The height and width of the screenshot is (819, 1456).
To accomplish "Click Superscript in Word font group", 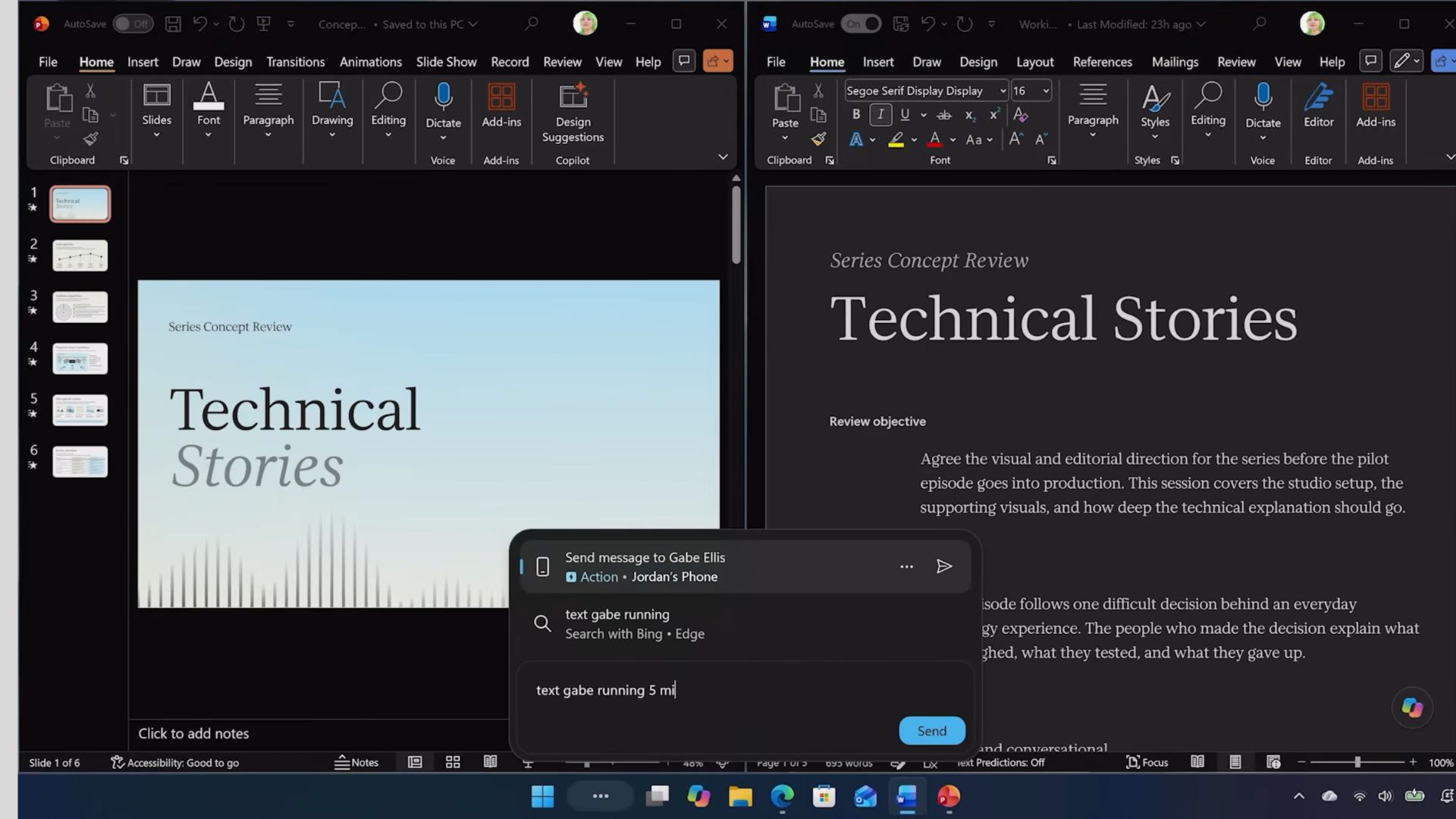I will point(994,115).
